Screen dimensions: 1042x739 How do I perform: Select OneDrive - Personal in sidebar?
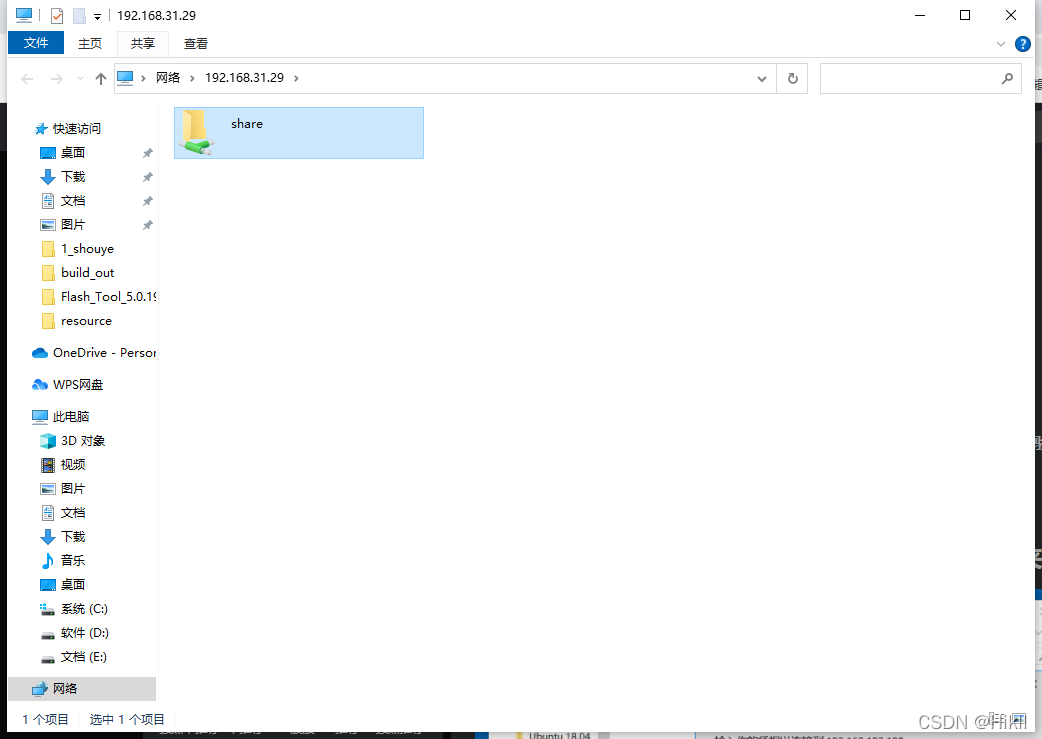tap(104, 352)
